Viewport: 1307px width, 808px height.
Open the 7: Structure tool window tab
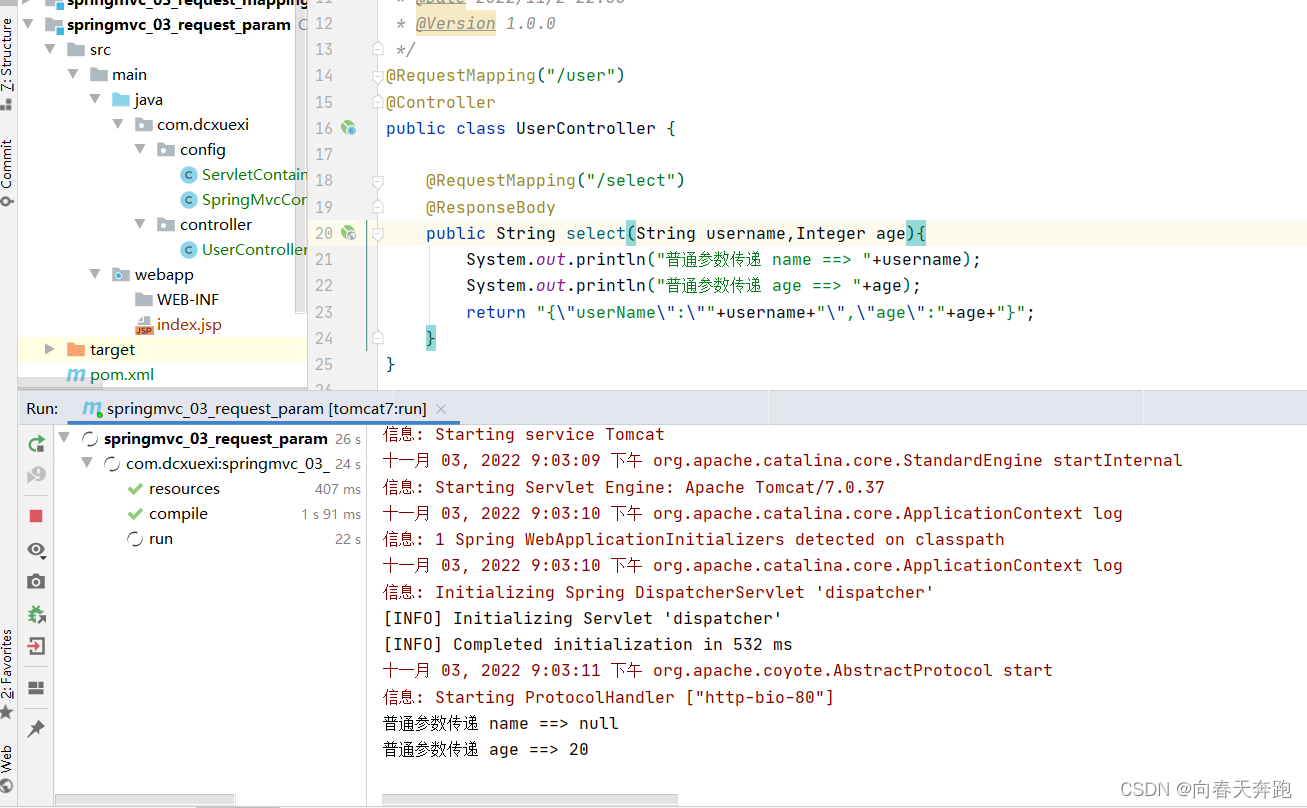click(x=8, y=55)
